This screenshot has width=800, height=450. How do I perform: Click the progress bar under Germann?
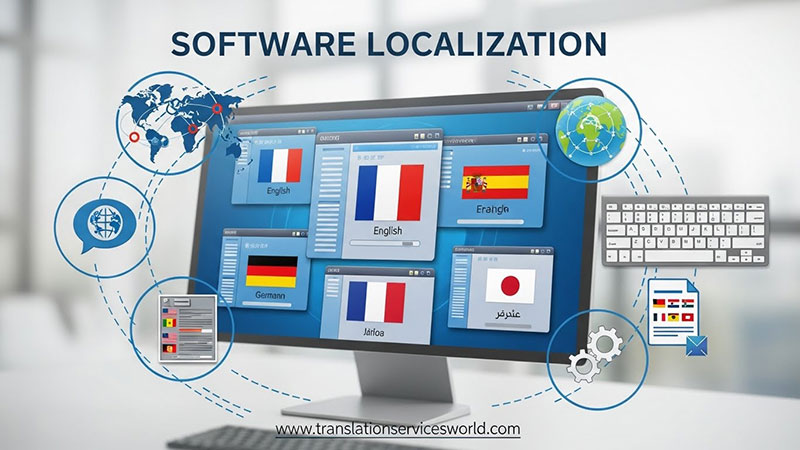[x=267, y=305]
